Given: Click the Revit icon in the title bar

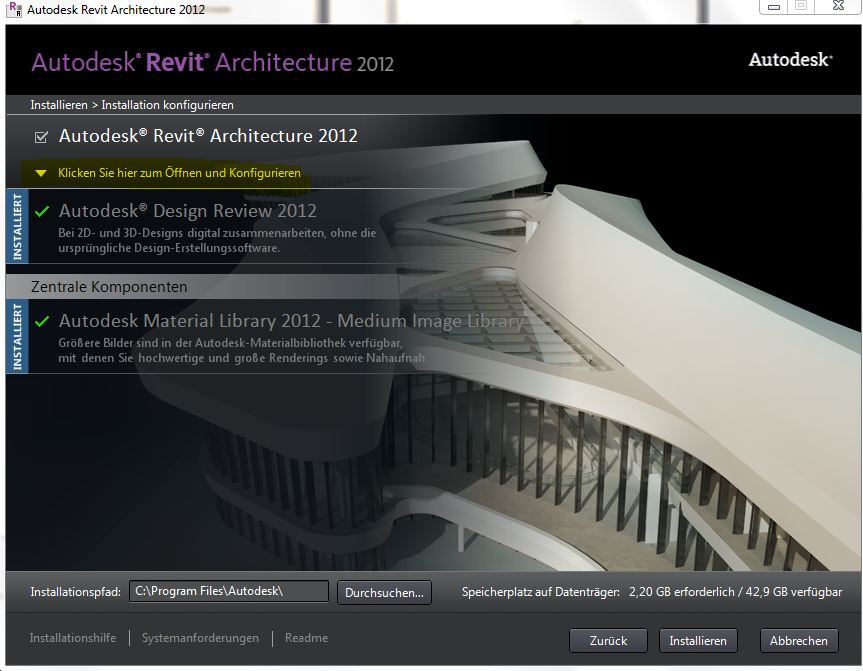Looking at the screenshot, I should tap(14, 9).
